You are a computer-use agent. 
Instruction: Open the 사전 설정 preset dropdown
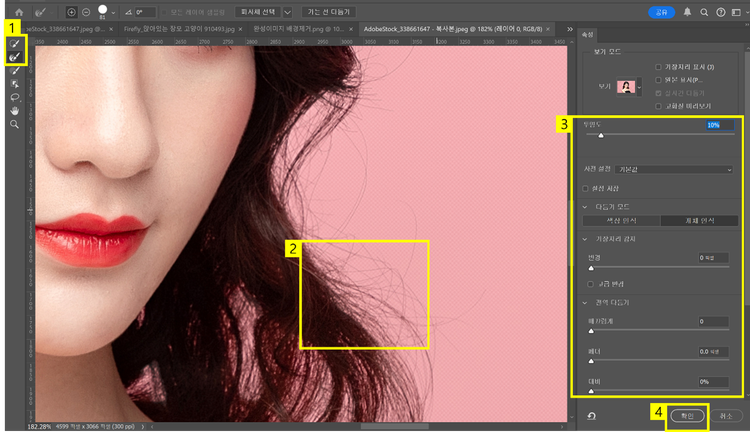674,169
